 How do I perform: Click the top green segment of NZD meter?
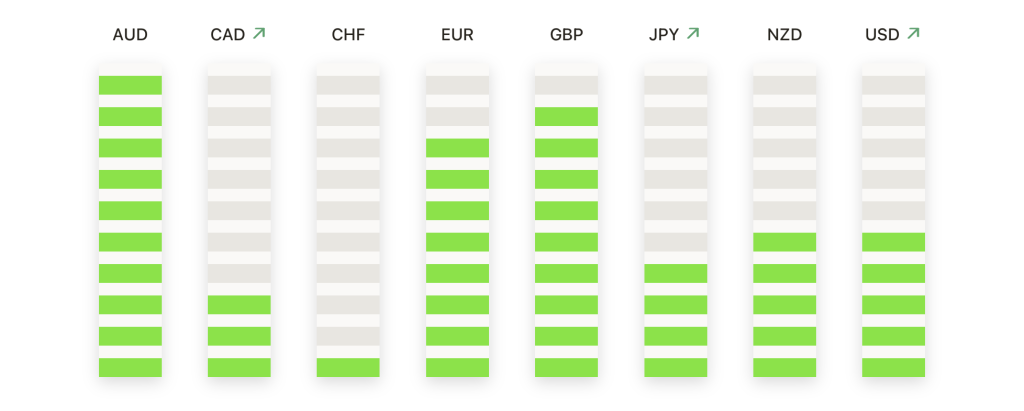784,242
